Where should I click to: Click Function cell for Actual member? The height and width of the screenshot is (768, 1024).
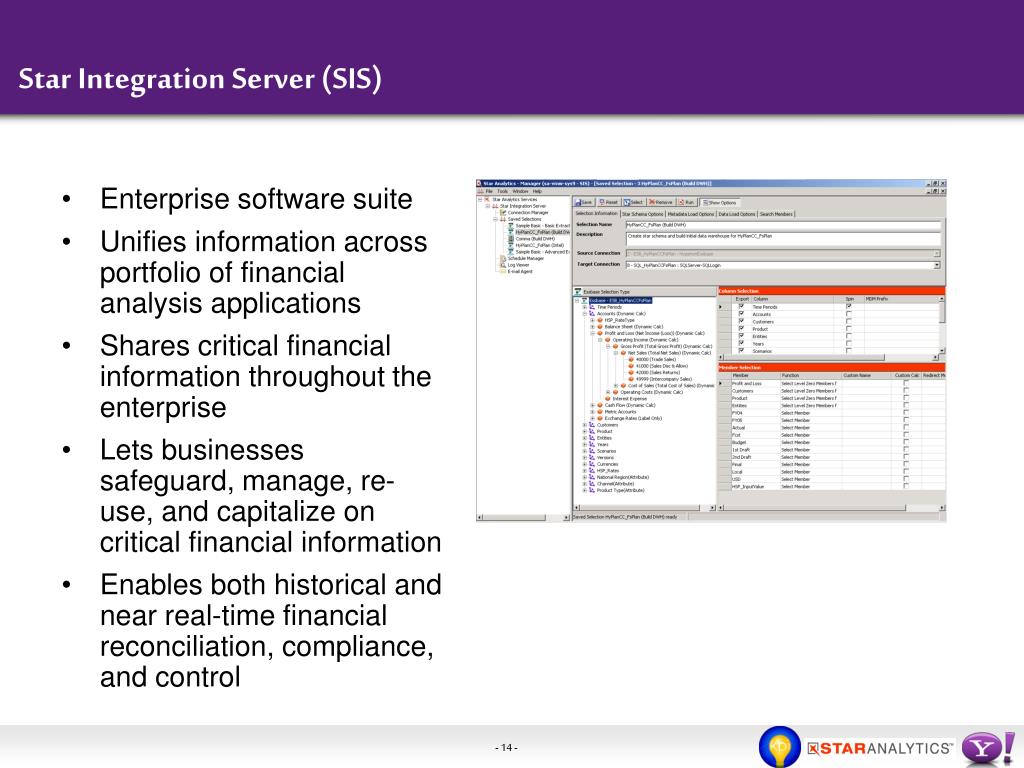click(x=810, y=428)
